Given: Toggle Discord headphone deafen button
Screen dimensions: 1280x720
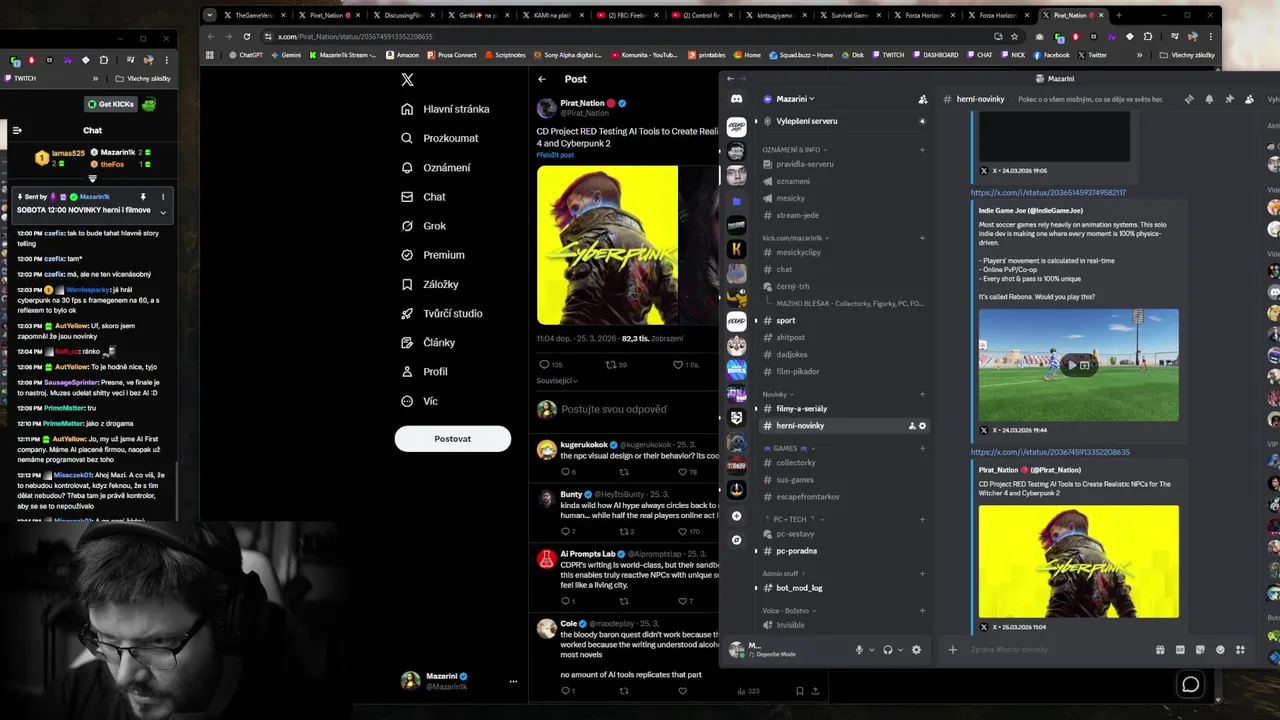Looking at the screenshot, I should [887, 650].
